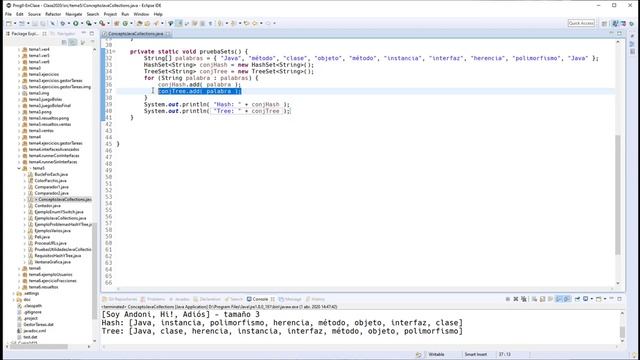640x360 pixels.
Task: Minimize the Package Explorer view
Action: 84,33
